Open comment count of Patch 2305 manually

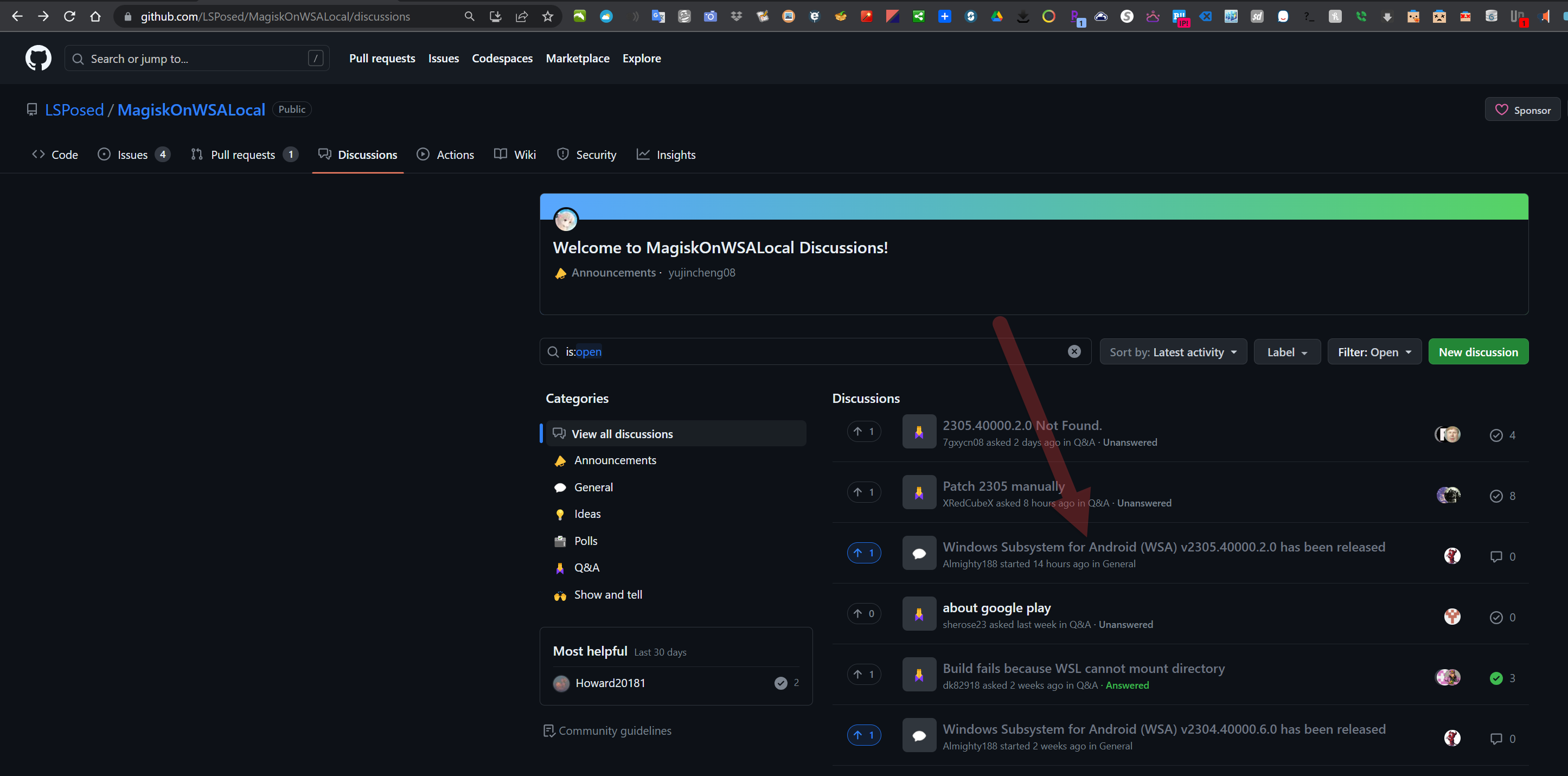pyautogui.click(x=1503, y=496)
